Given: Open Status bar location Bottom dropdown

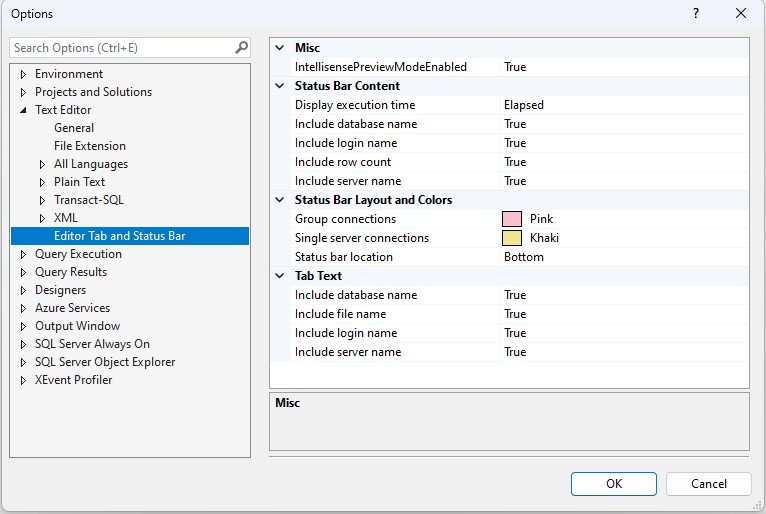Looking at the screenshot, I should [620, 257].
